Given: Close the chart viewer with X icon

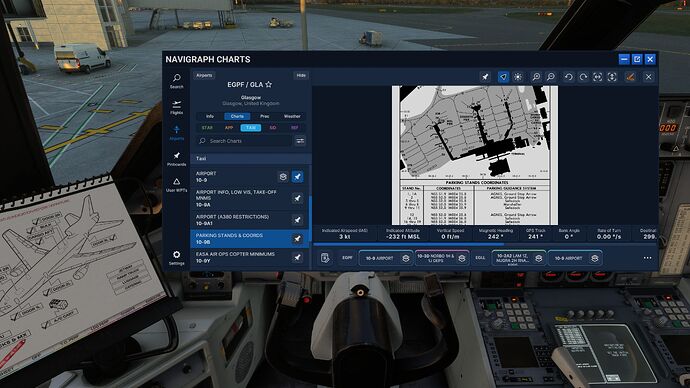Looking at the screenshot, I should pyautogui.click(x=649, y=77).
